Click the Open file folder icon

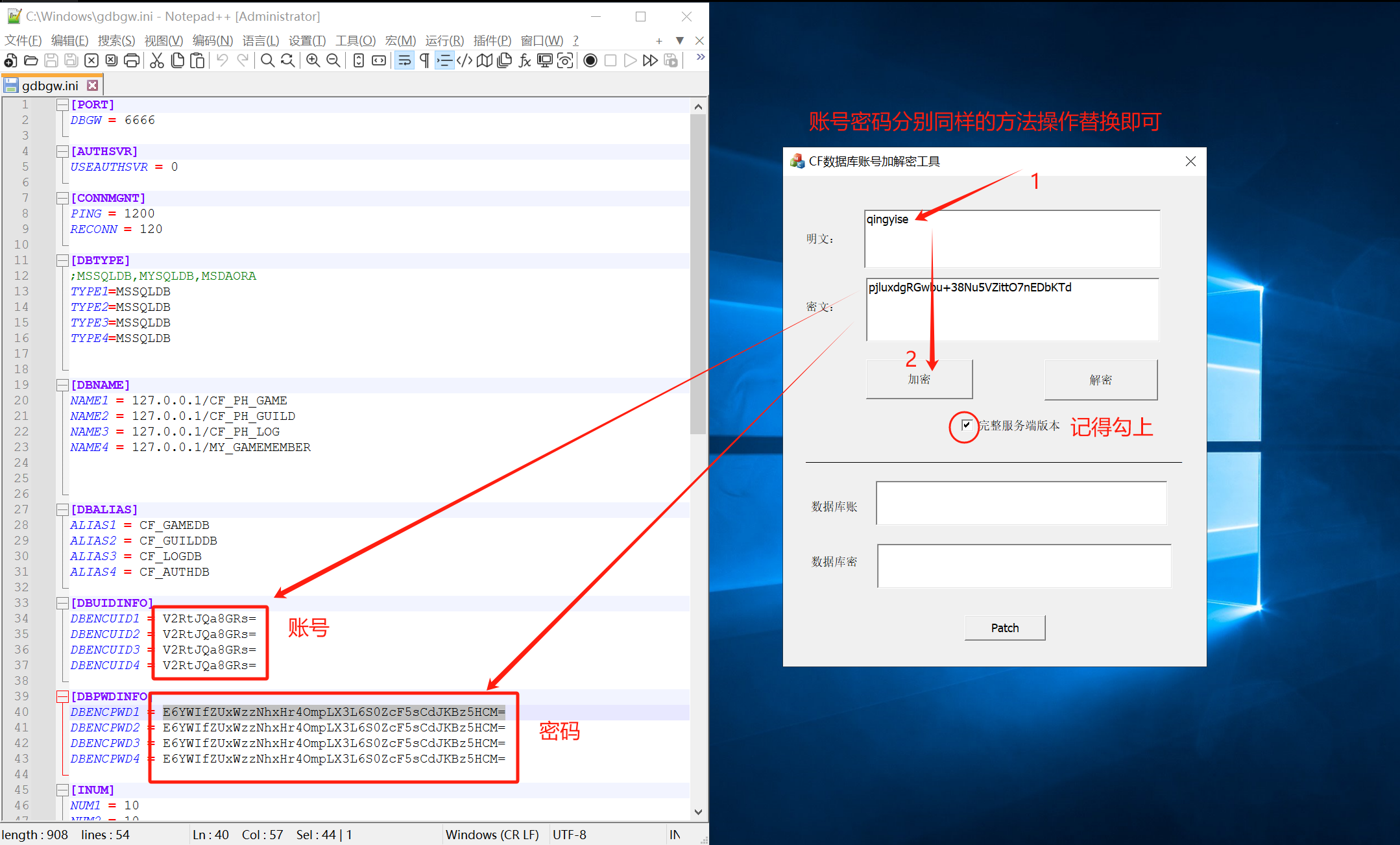pyautogui.click(x=30, y=61)
